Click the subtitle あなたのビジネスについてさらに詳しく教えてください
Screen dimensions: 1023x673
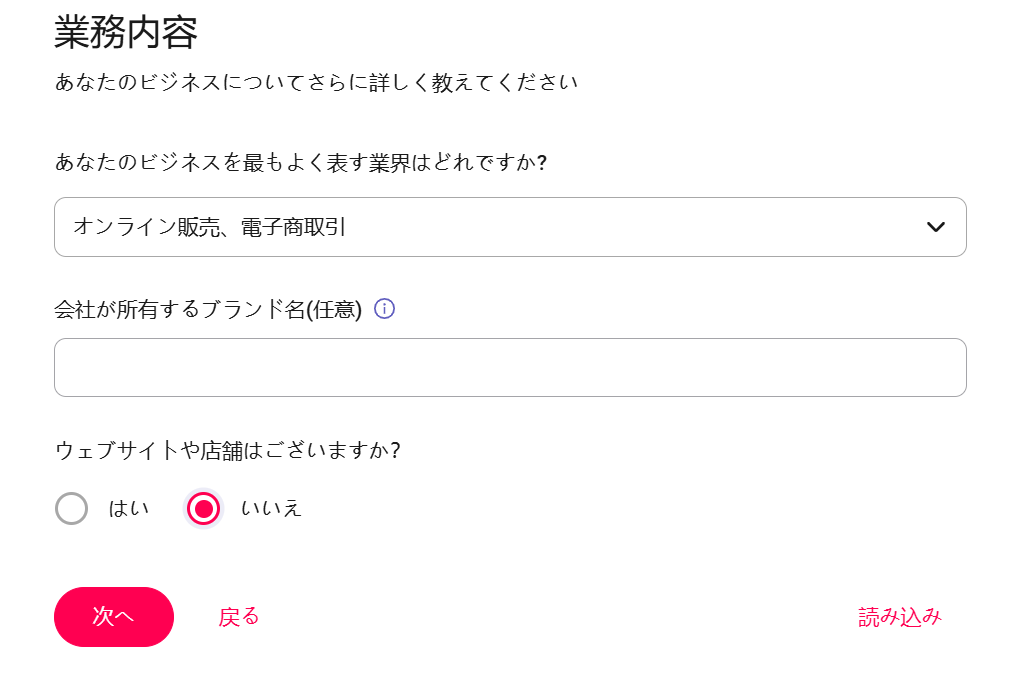316,82
